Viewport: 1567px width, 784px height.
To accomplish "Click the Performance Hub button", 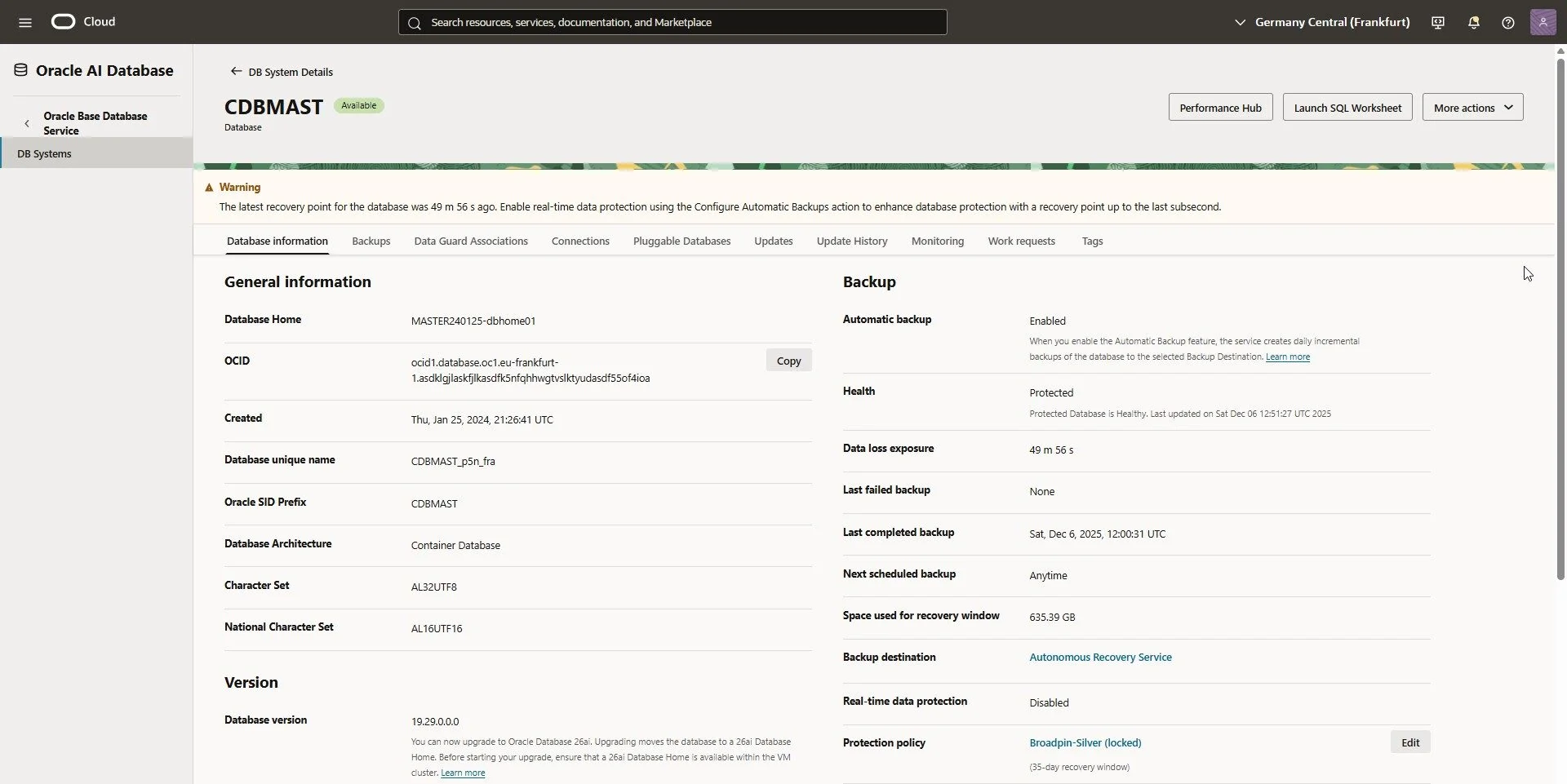I will point(1220,107).
